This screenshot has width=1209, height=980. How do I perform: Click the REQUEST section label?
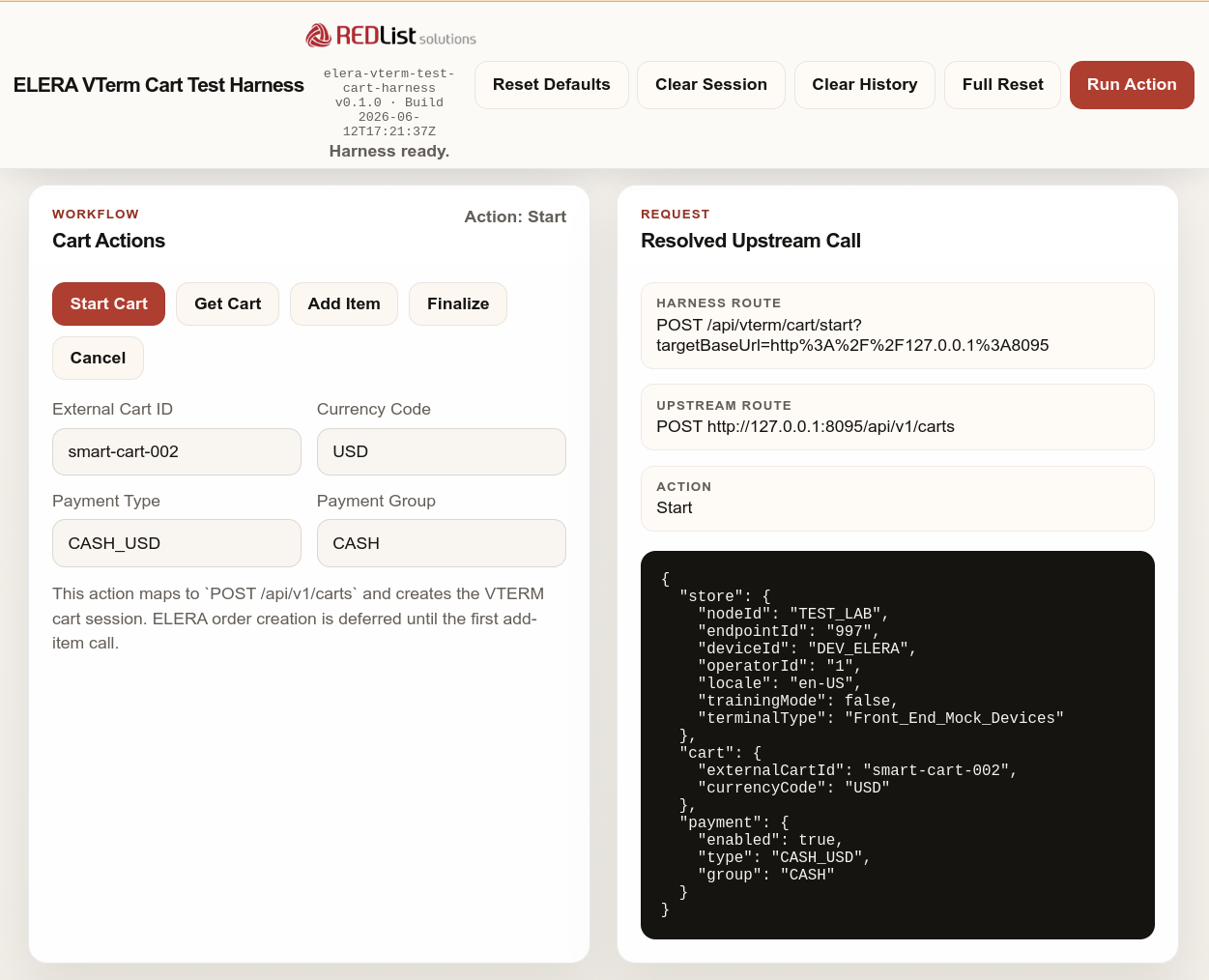click(x=676, y=215)
